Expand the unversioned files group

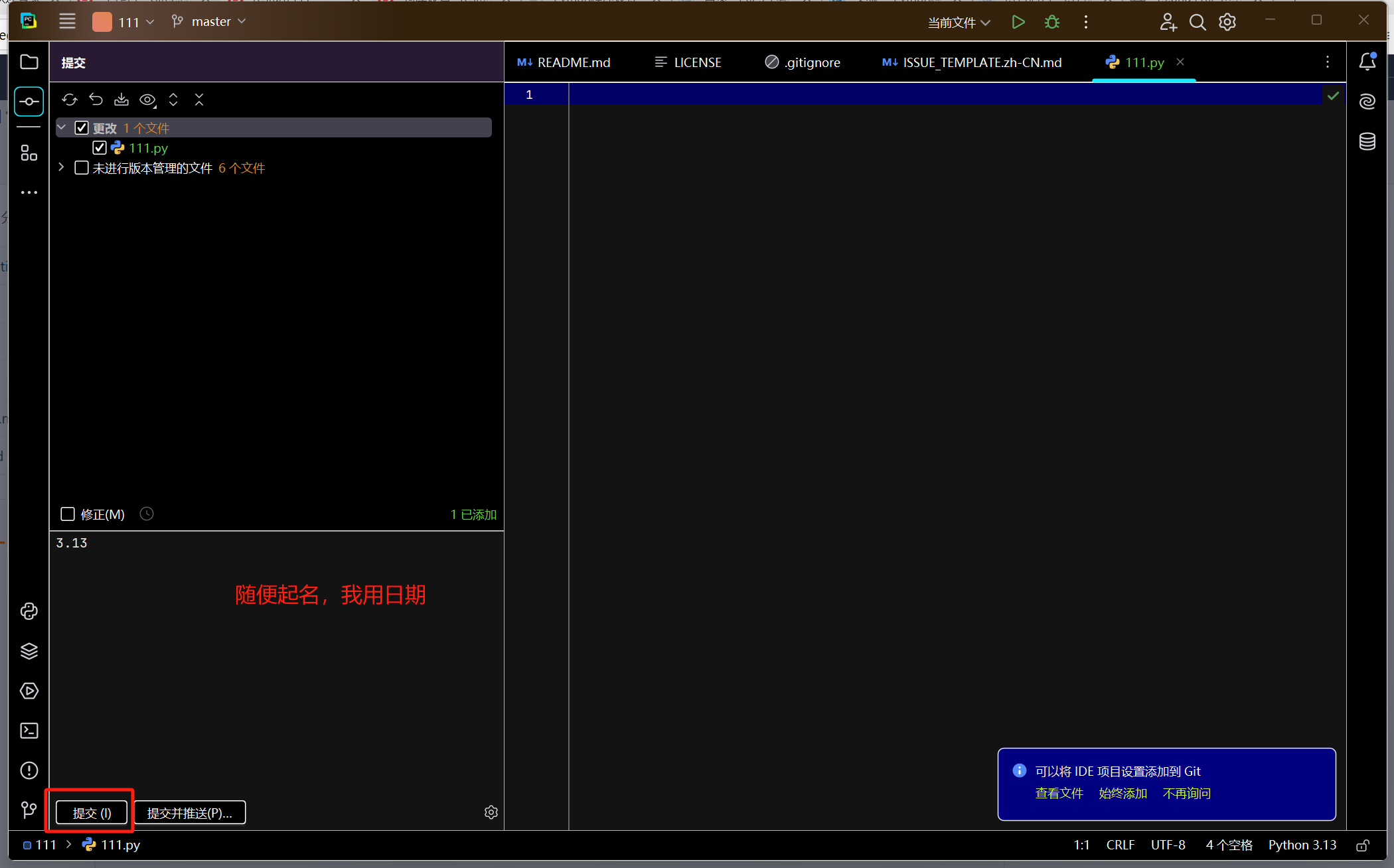[61, 168]
